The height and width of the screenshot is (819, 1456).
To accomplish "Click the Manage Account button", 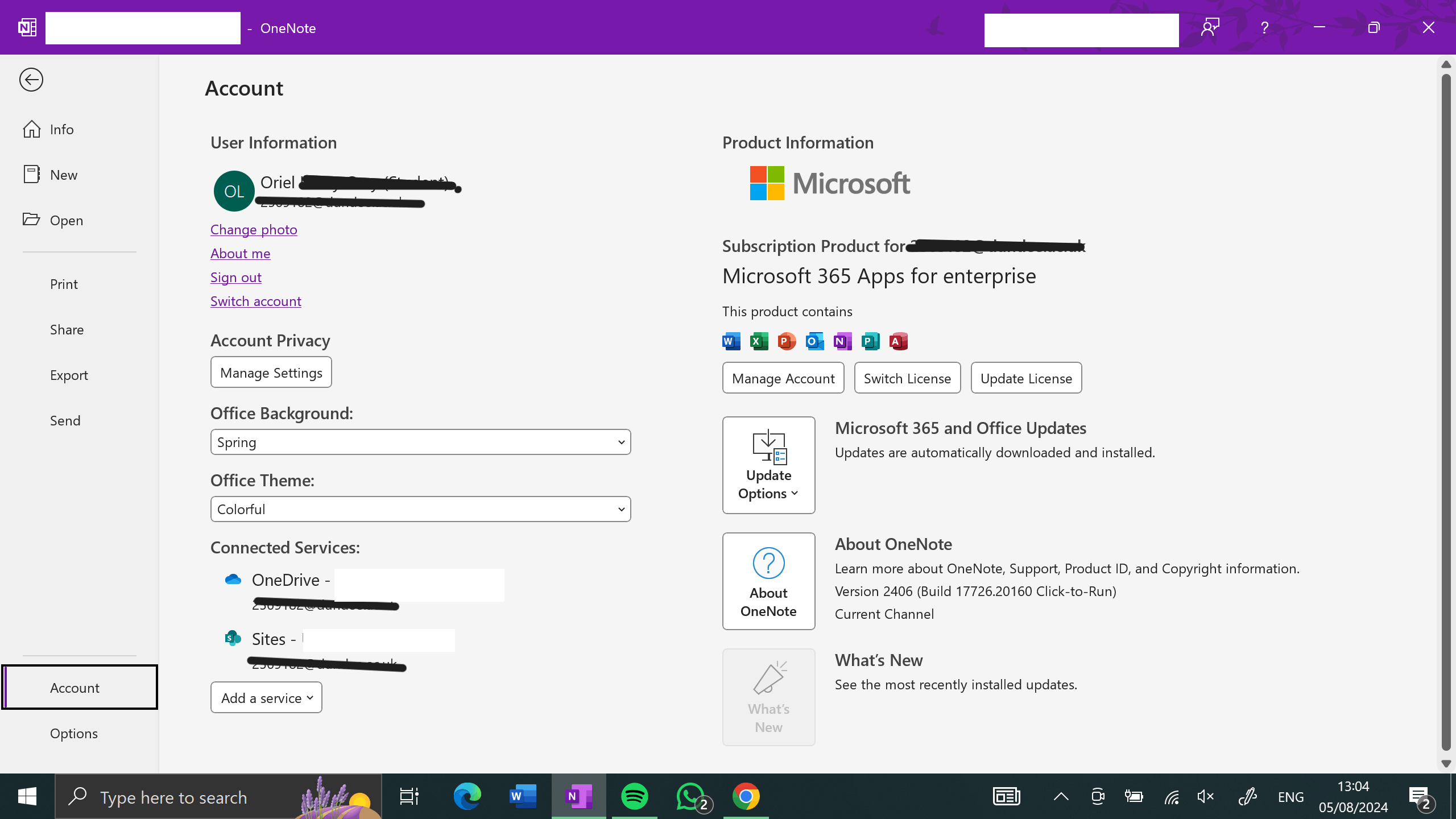I will pos(783,378).
